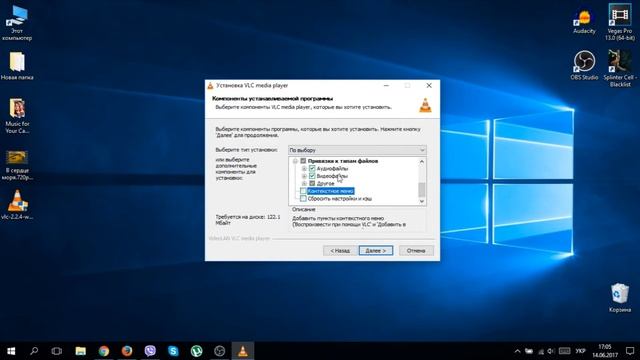Click the components list scrollbar thumb
The height and width of the screenshot is (360, 640).
pyautogui.click(x=422, y=189)
